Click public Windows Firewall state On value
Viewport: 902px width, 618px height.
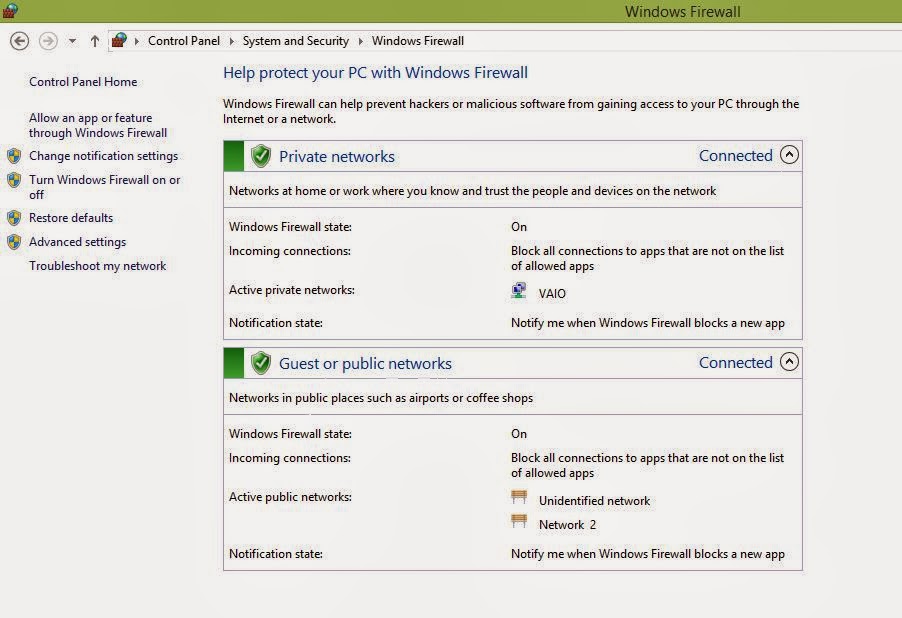(x=519, y=434)
